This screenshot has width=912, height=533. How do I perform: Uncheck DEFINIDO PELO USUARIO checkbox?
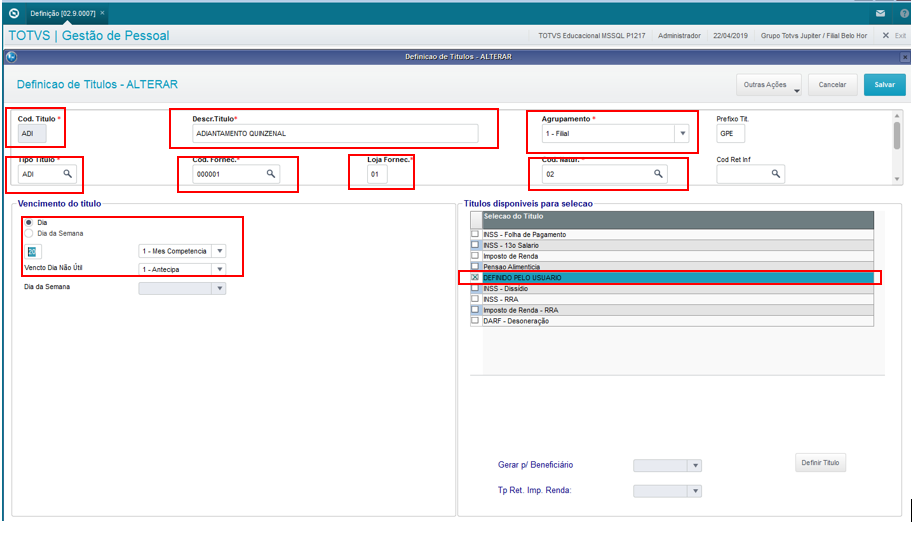(475, 278)
